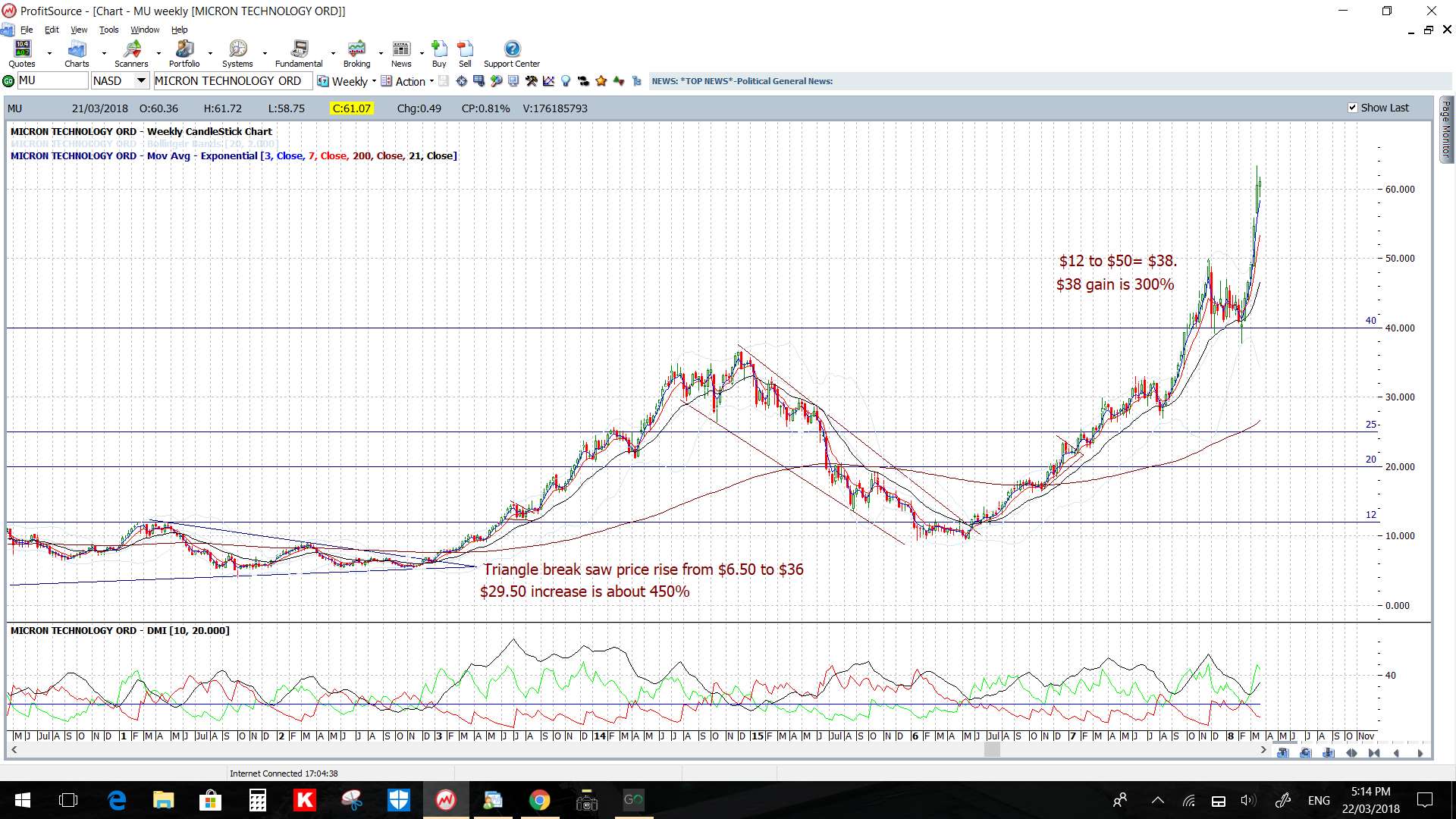Open the Fundamental tool
The image size is (1456, 819).
pyautogui.click(x=299, y=54)
